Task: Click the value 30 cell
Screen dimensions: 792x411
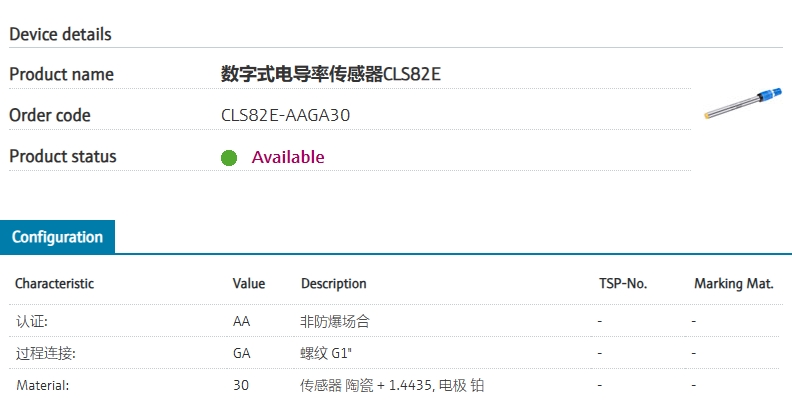Action: coord(240,385)
